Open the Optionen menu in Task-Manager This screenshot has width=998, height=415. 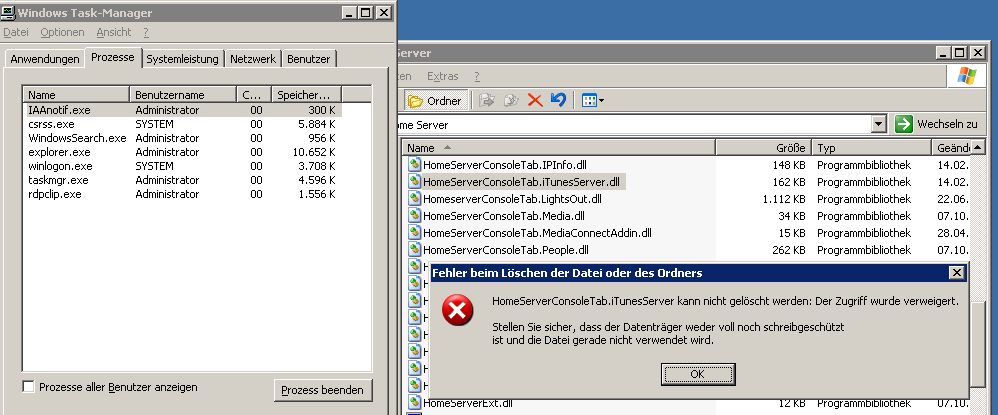click(x=62, y=32)
